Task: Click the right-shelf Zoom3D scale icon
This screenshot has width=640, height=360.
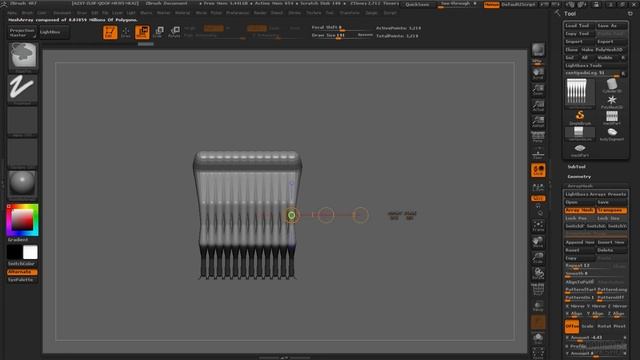Action: coord(538,258)
